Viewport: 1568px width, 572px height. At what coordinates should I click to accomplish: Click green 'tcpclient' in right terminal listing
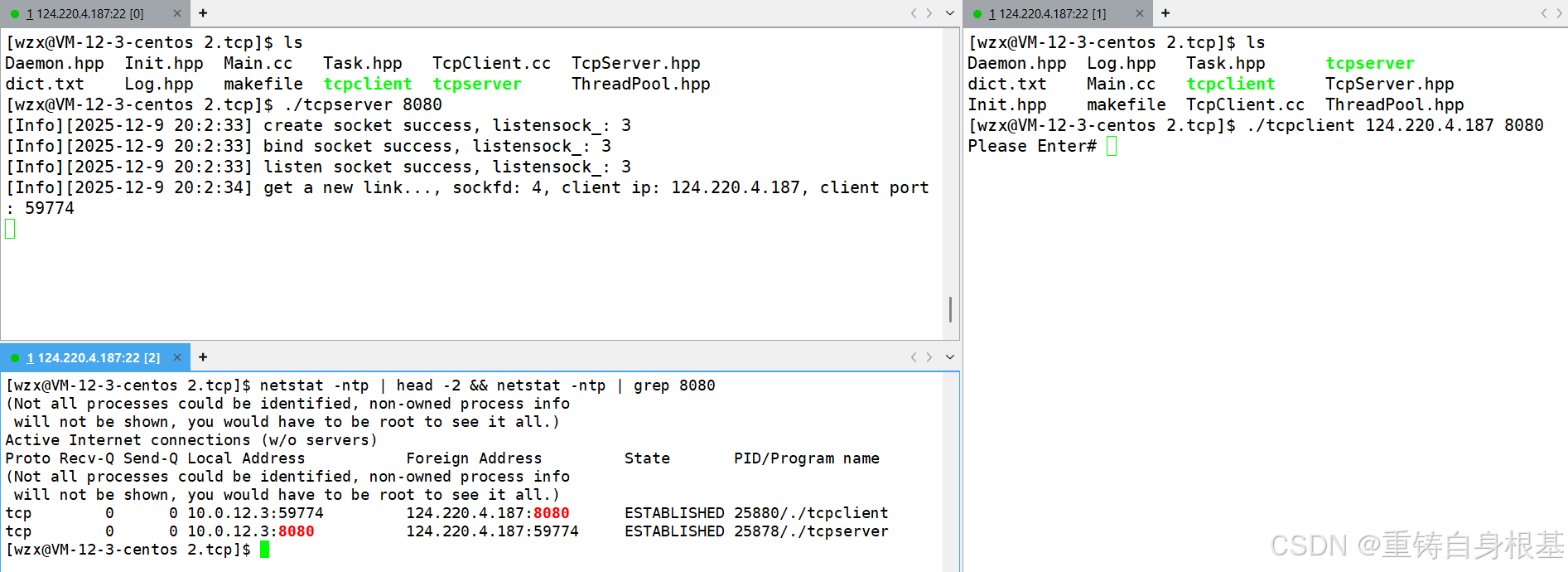[1231, 84]
